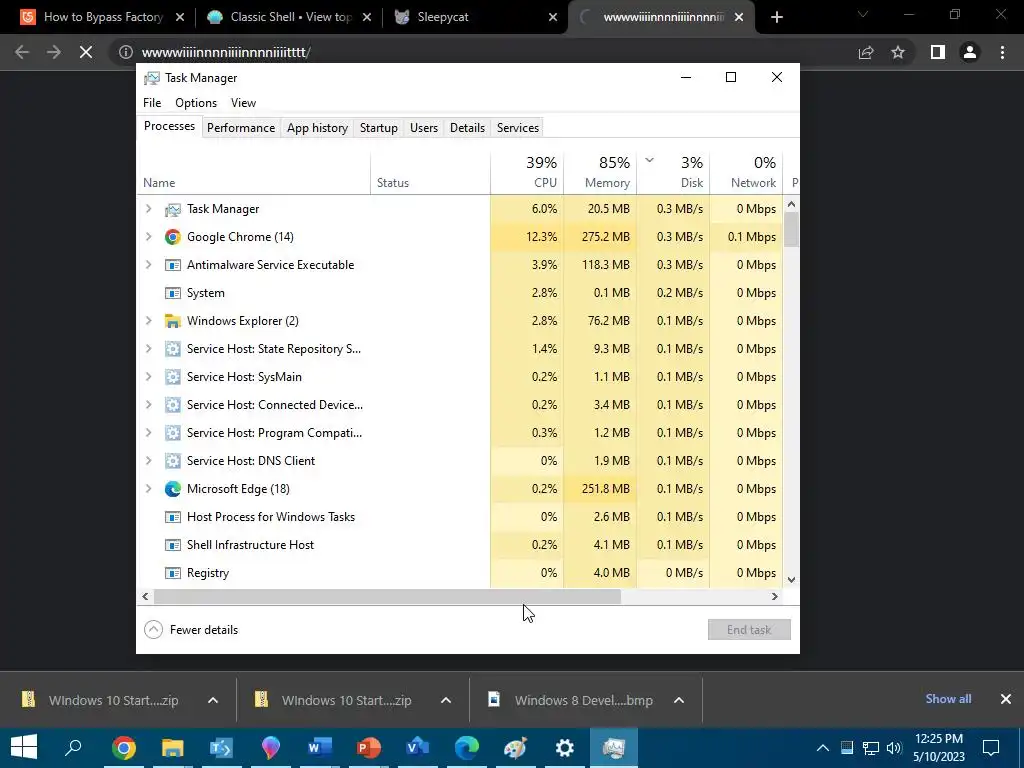Open the View menu in Task Manager
The width and height of the screenshot is (1024, 768).
[243, 103]
